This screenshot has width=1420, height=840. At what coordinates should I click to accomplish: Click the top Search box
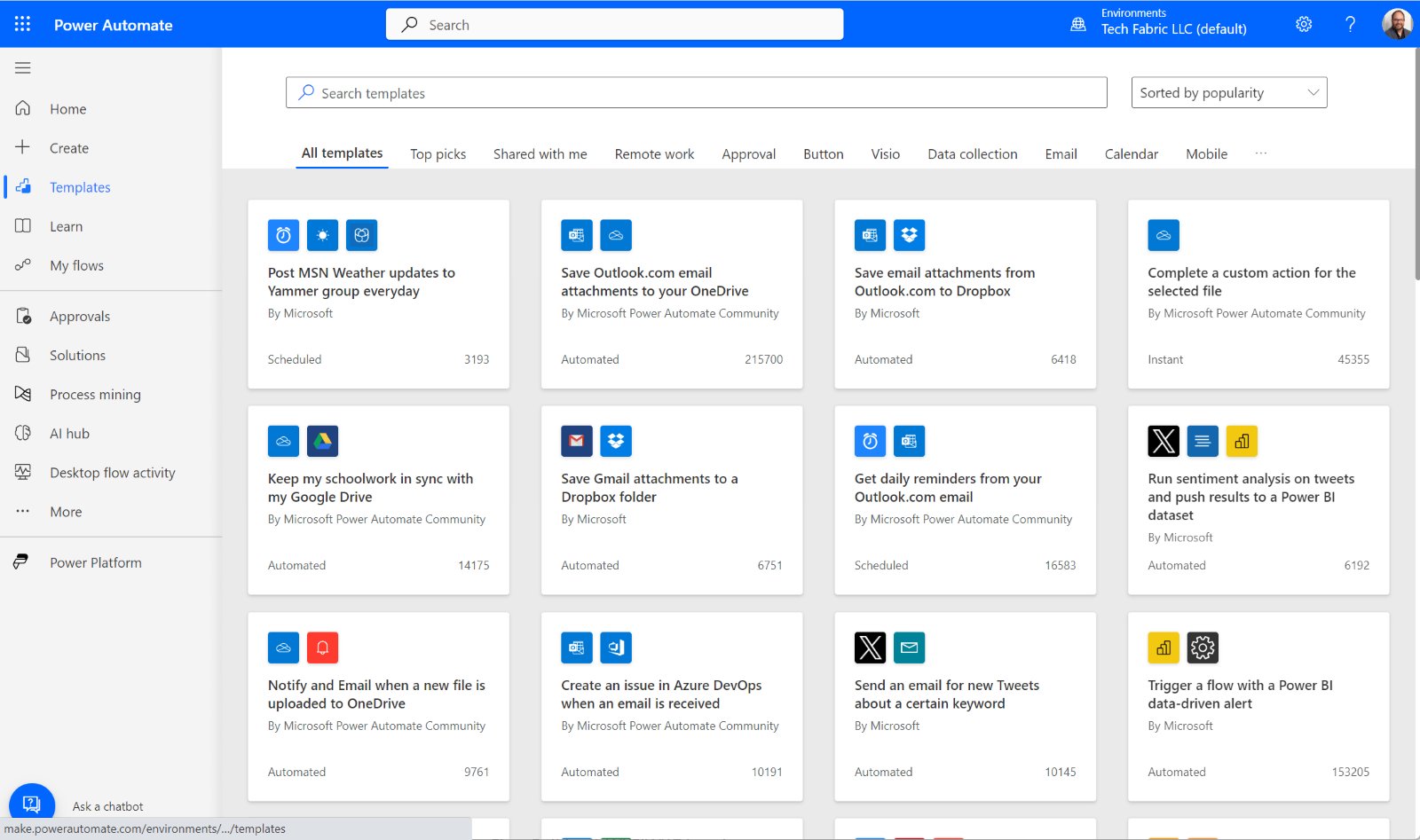tap(614, 25)
